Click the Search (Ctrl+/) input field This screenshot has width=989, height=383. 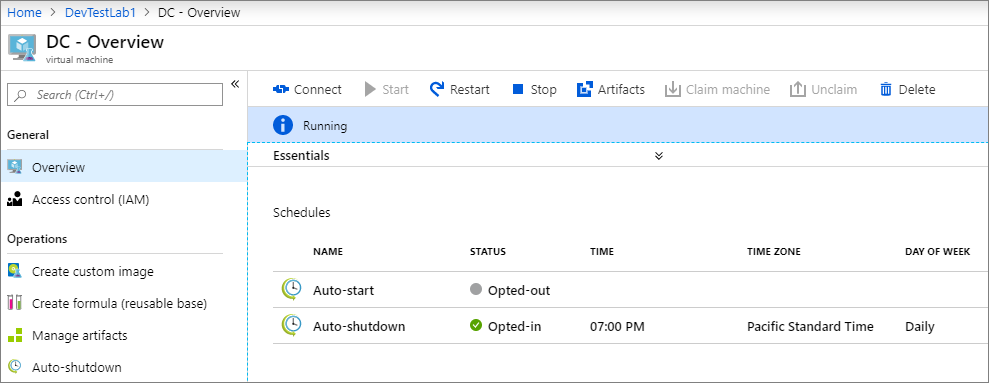115,95
